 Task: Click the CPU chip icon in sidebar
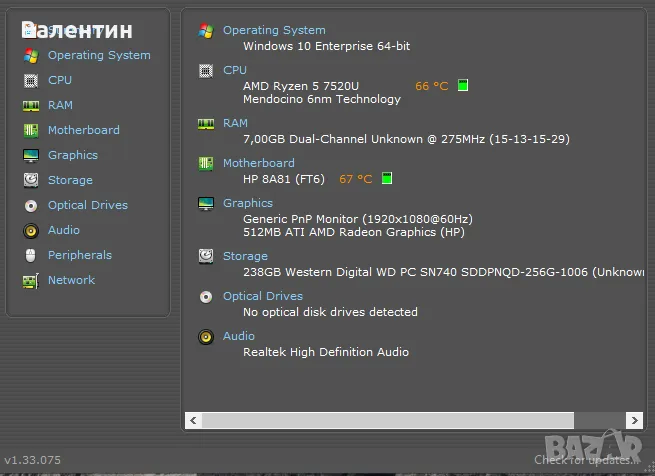(30, 80)
